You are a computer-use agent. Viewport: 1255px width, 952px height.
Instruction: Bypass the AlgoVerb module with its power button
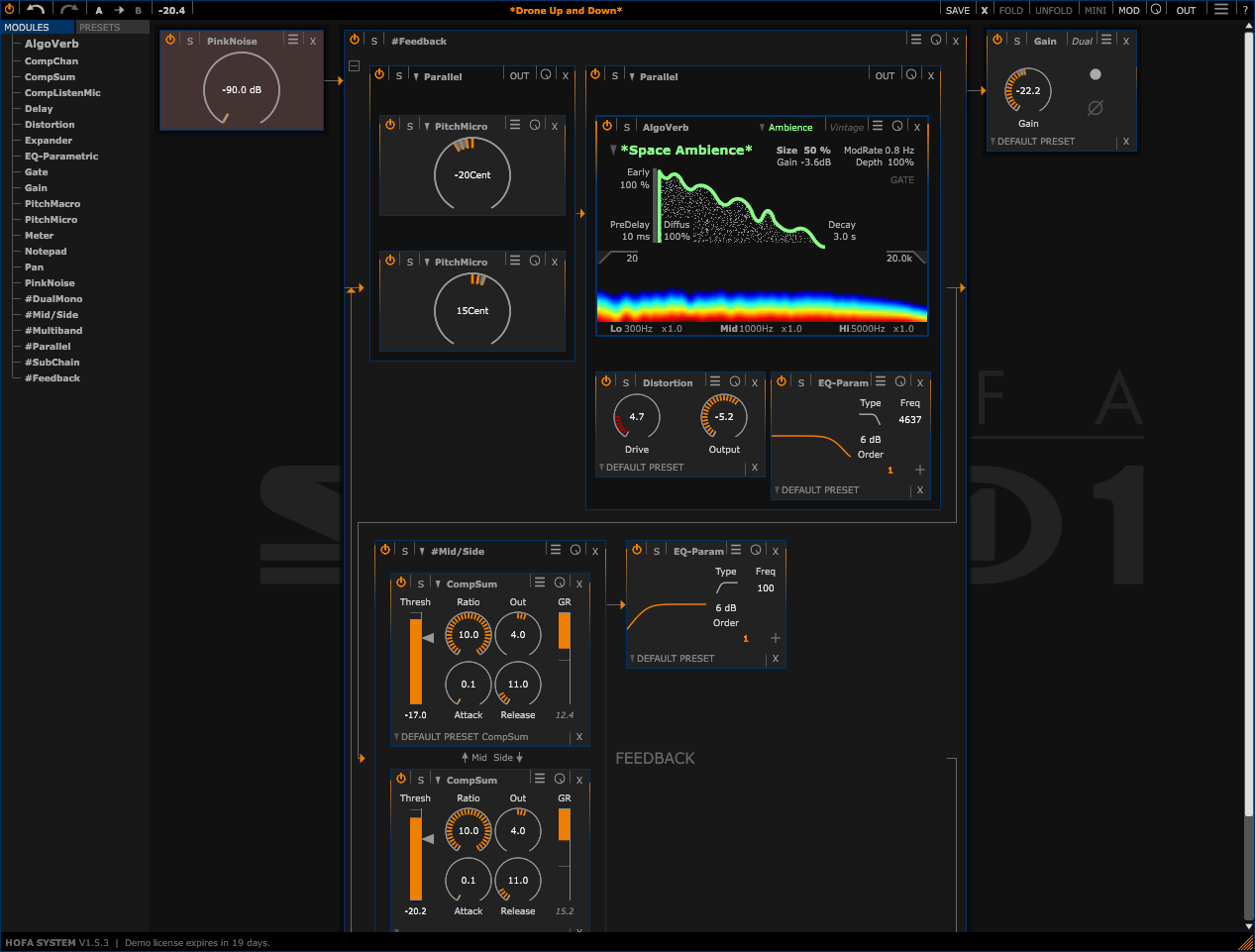point(607,126)
